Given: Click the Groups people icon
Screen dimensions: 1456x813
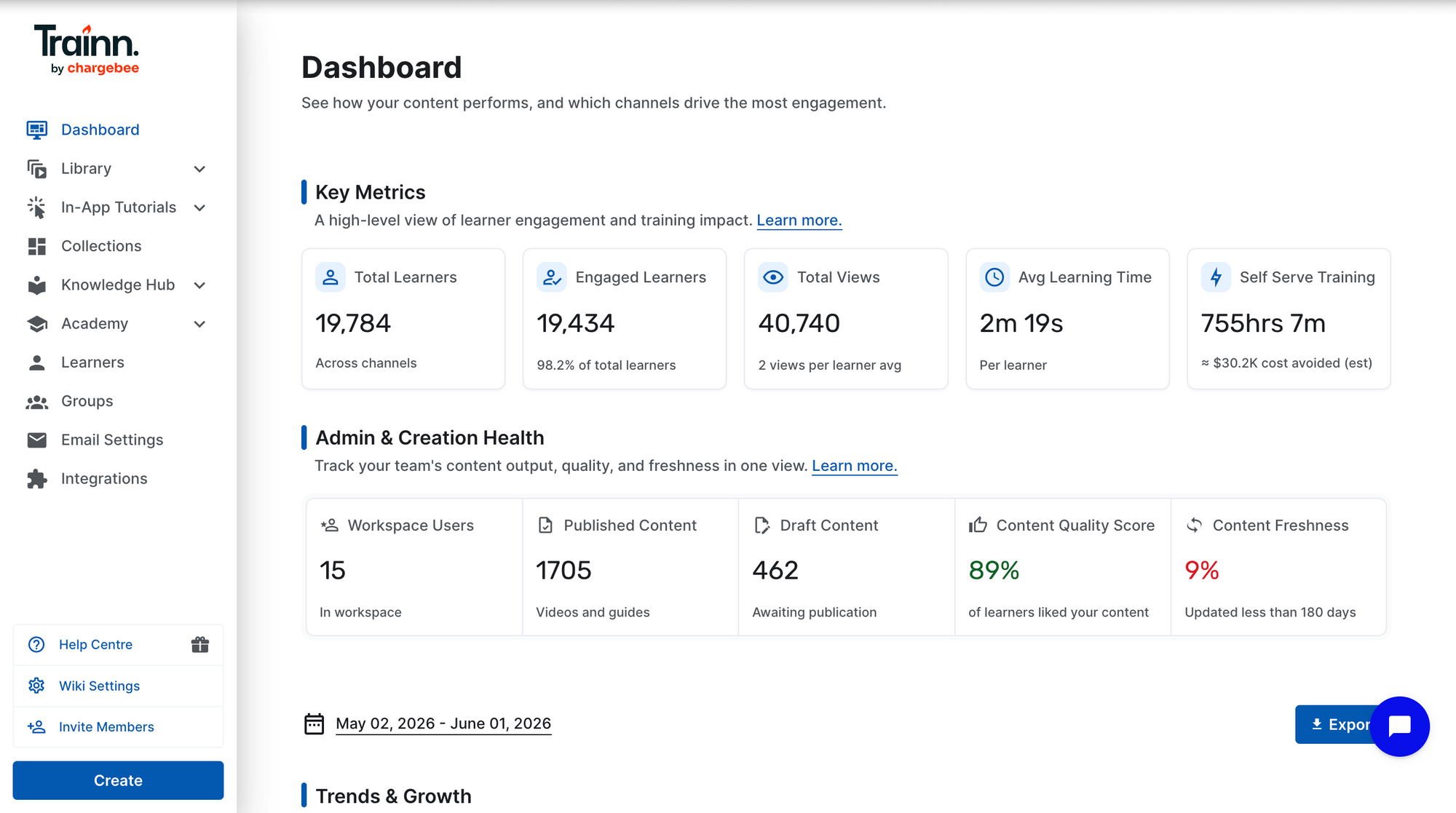Looking at the screenshot, I should pyautogui.click(x=37, y=402).
